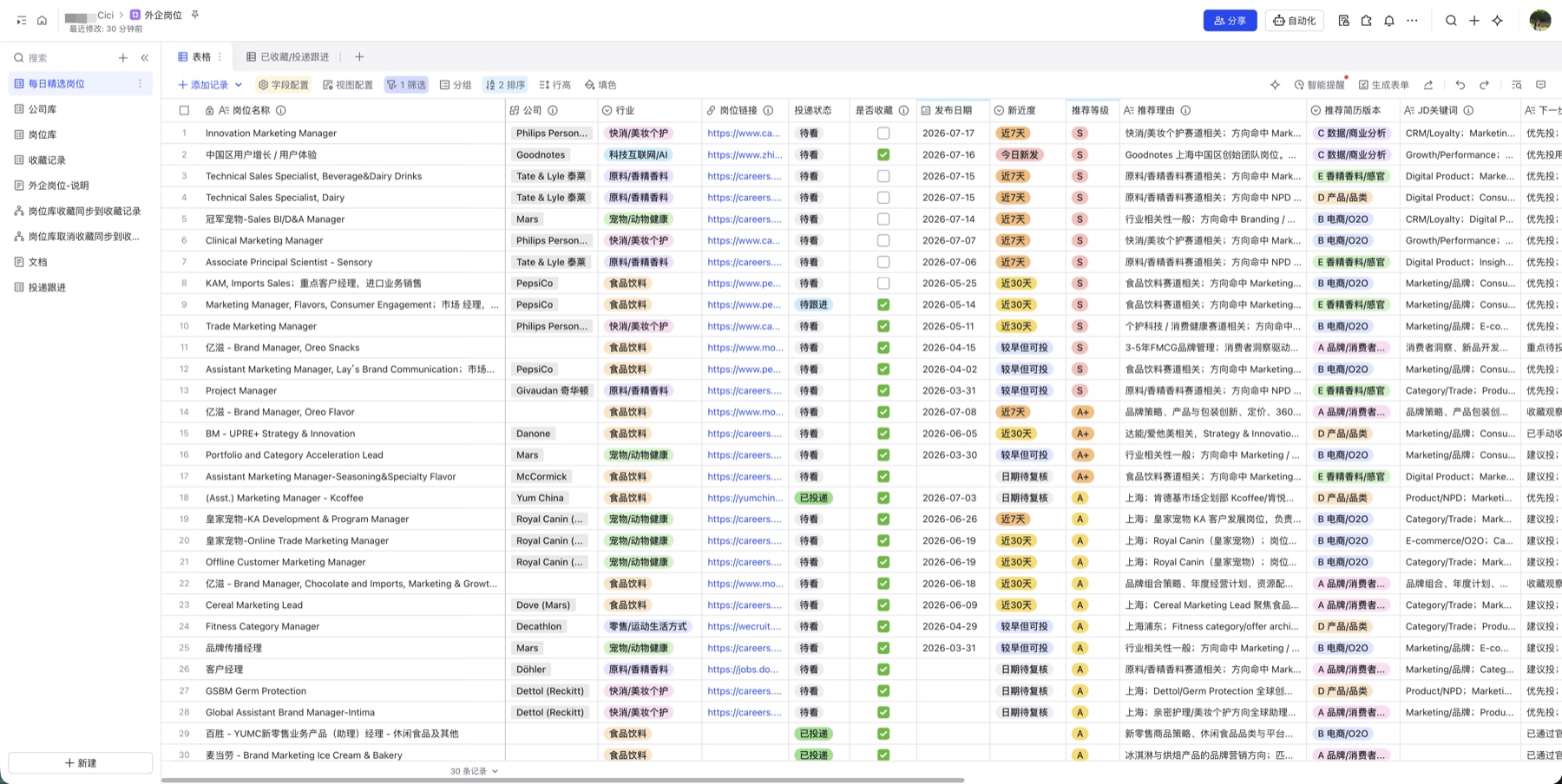Open the 新近度 column header menu

pyautogui.click(x=1027, y=110)
